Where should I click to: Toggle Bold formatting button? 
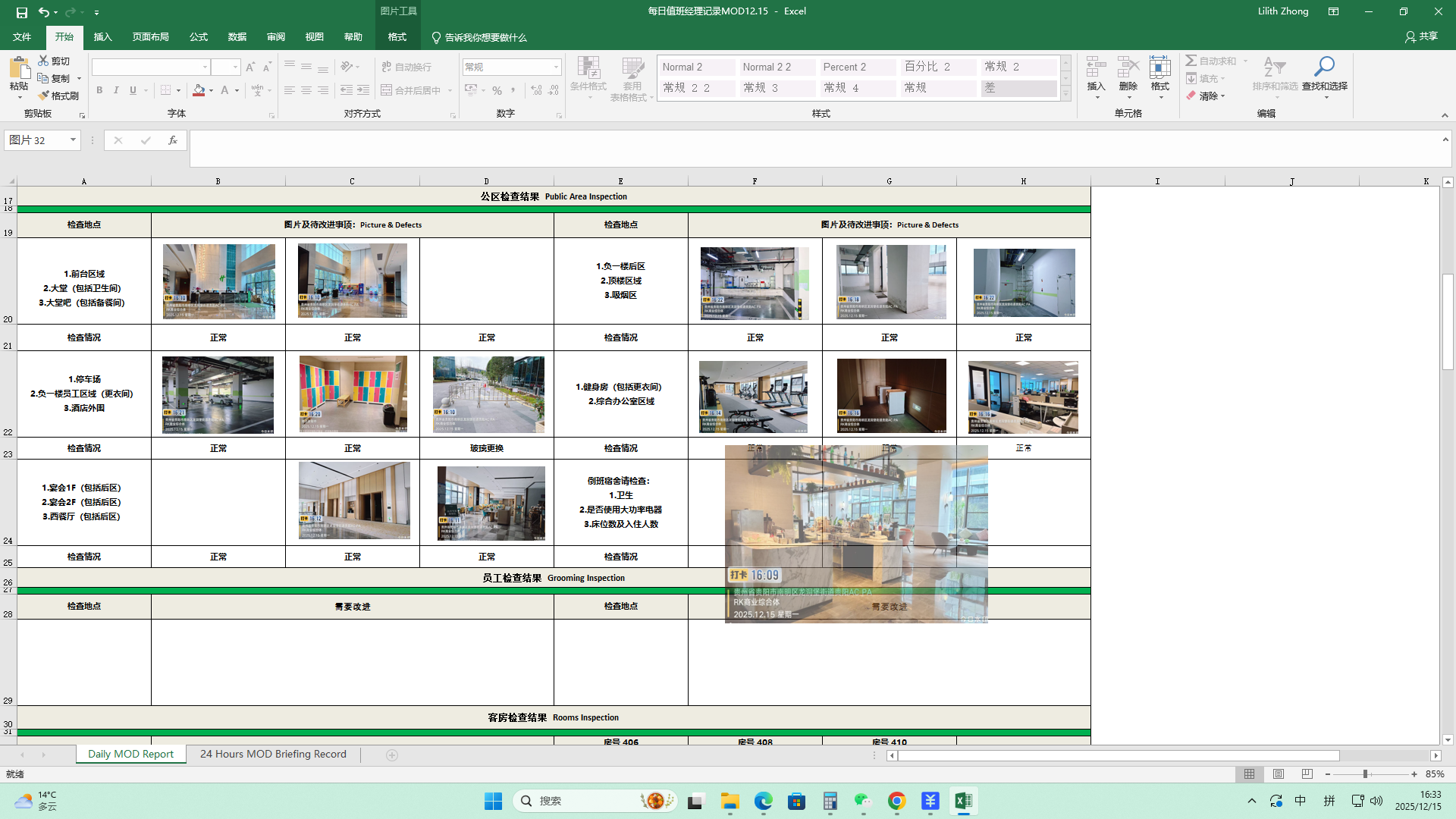99,90
